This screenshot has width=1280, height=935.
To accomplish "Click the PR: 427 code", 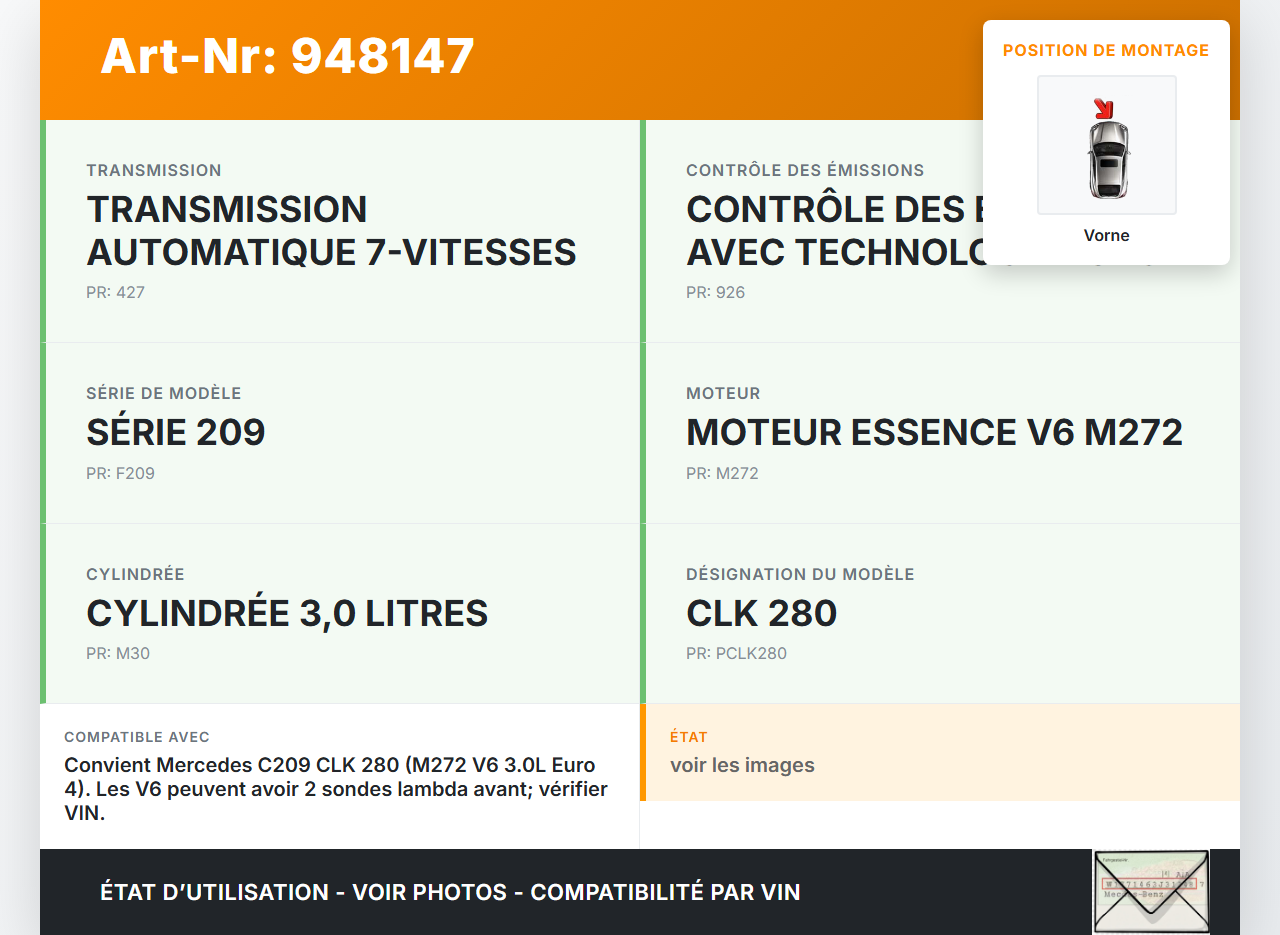I will pos(115,293).
